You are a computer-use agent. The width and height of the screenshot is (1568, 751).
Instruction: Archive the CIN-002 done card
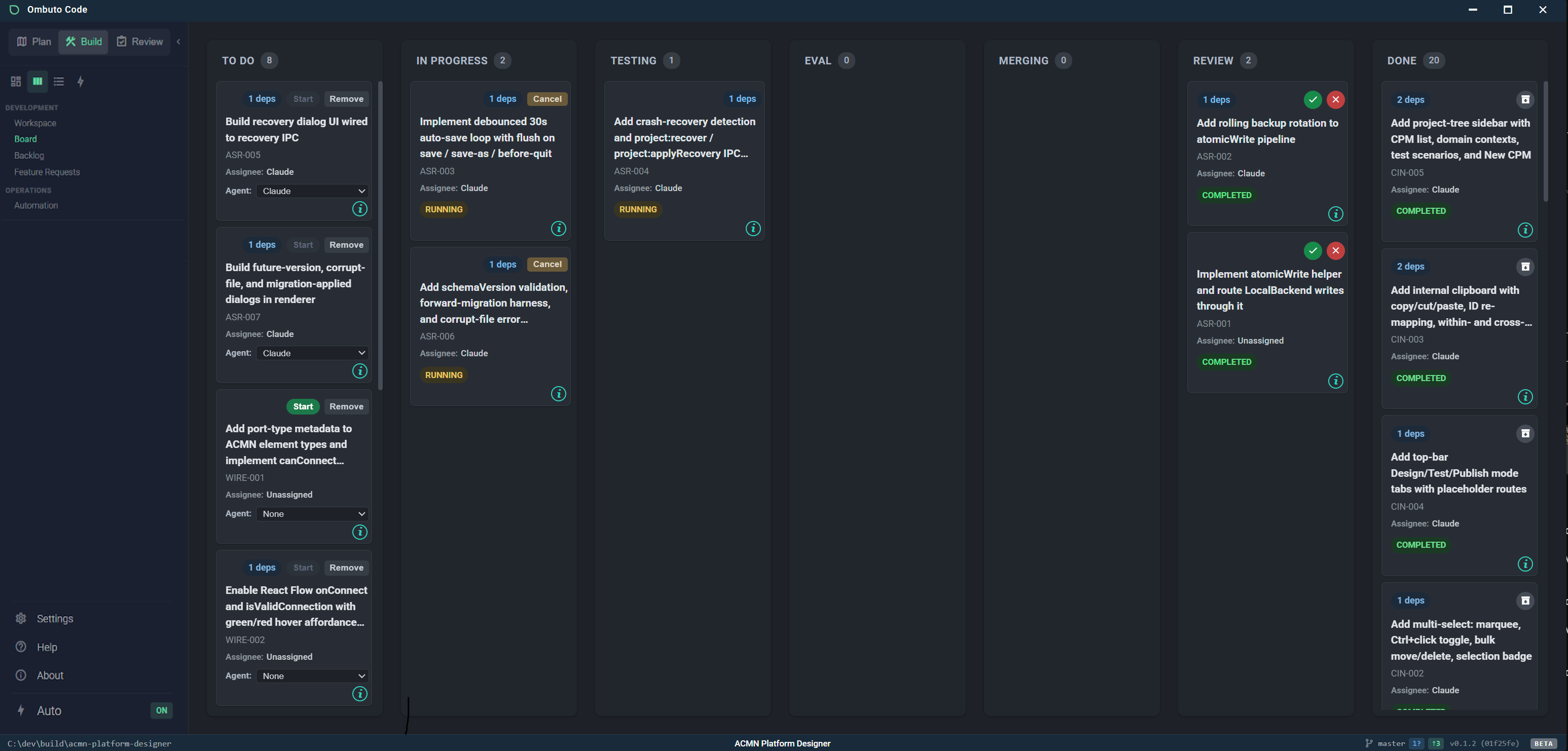[x=1525, y=600]
